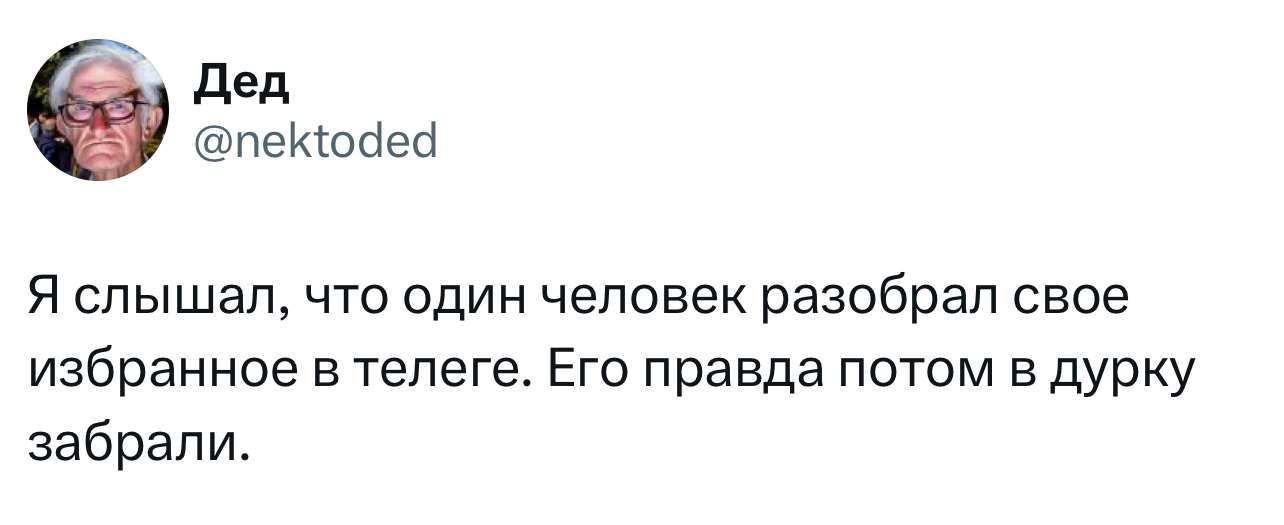Open the profile avatar of Дед
The height and width of the screenshot is (525, 1284).
pos(98,110)
